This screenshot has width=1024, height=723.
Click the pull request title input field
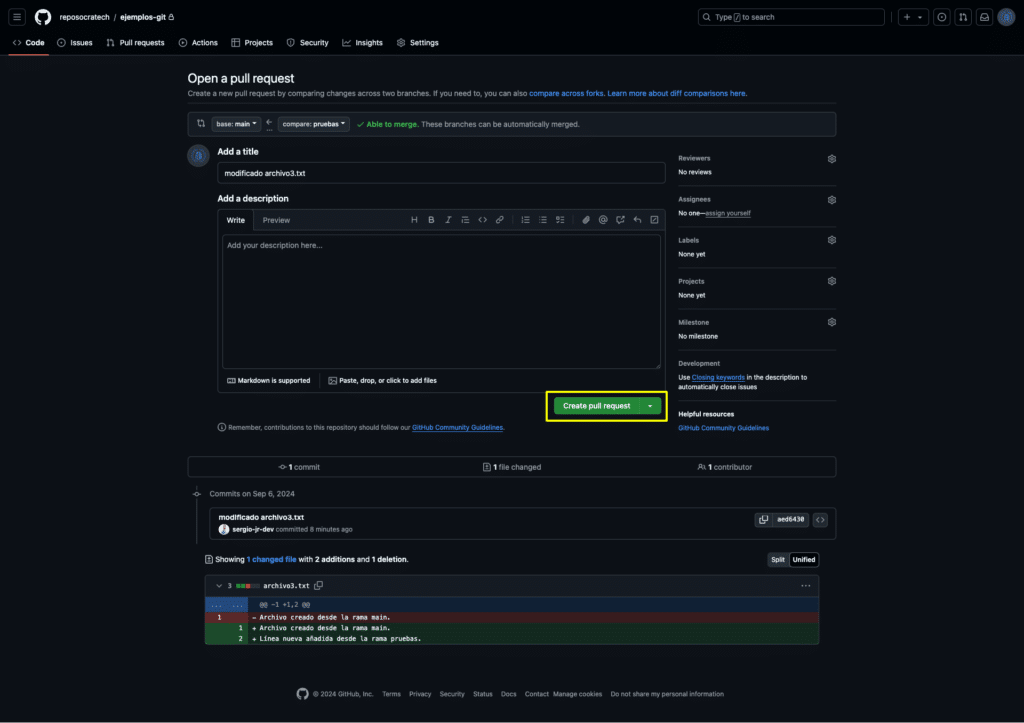tap(441, 173)
